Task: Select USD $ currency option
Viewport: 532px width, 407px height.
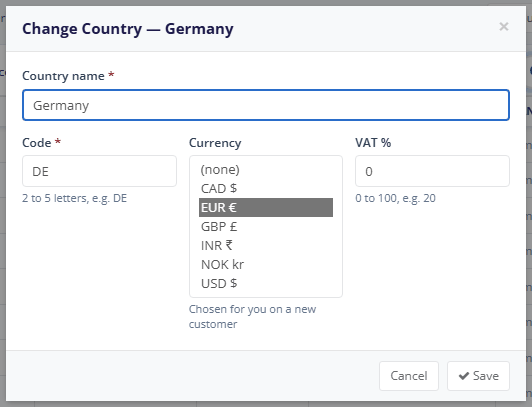Action: click(x=266, y=284)
